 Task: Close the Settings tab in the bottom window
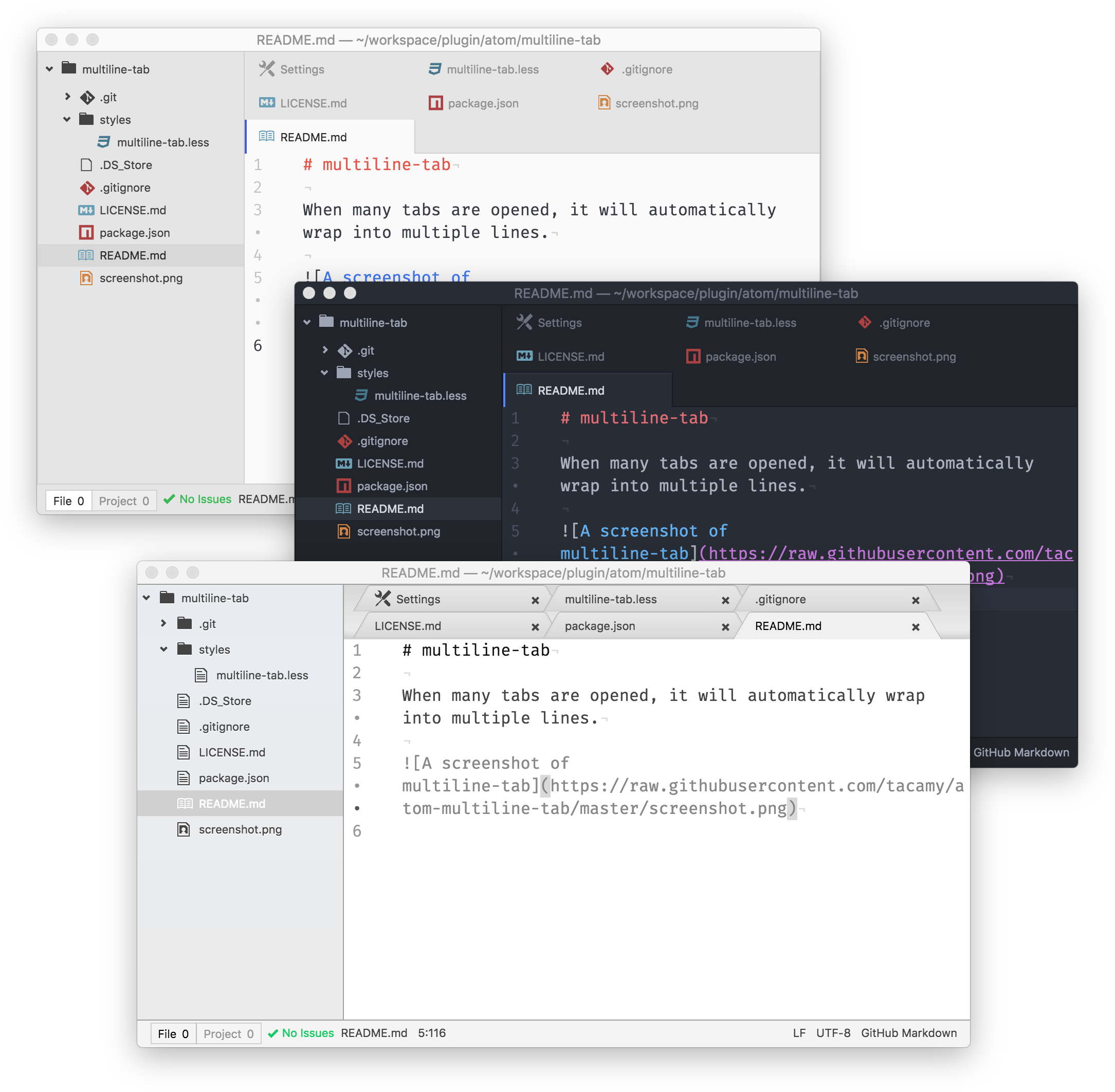click(x=535, y=600)
